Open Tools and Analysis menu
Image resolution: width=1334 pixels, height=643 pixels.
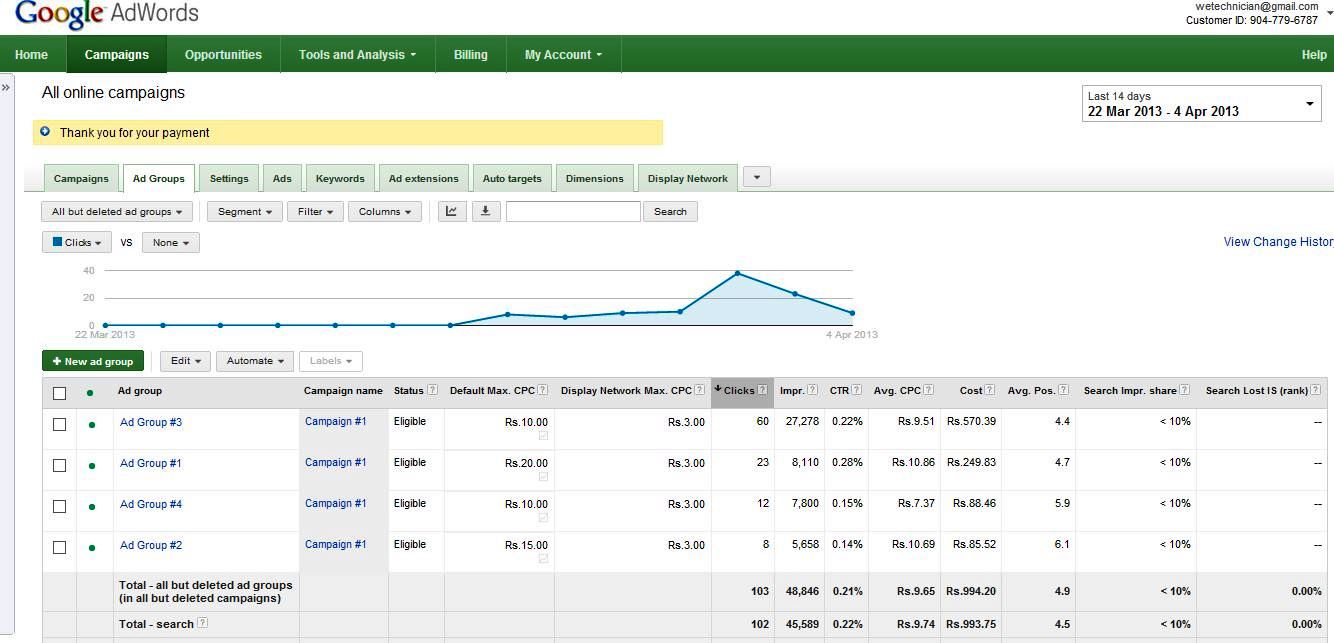point(357,55)
